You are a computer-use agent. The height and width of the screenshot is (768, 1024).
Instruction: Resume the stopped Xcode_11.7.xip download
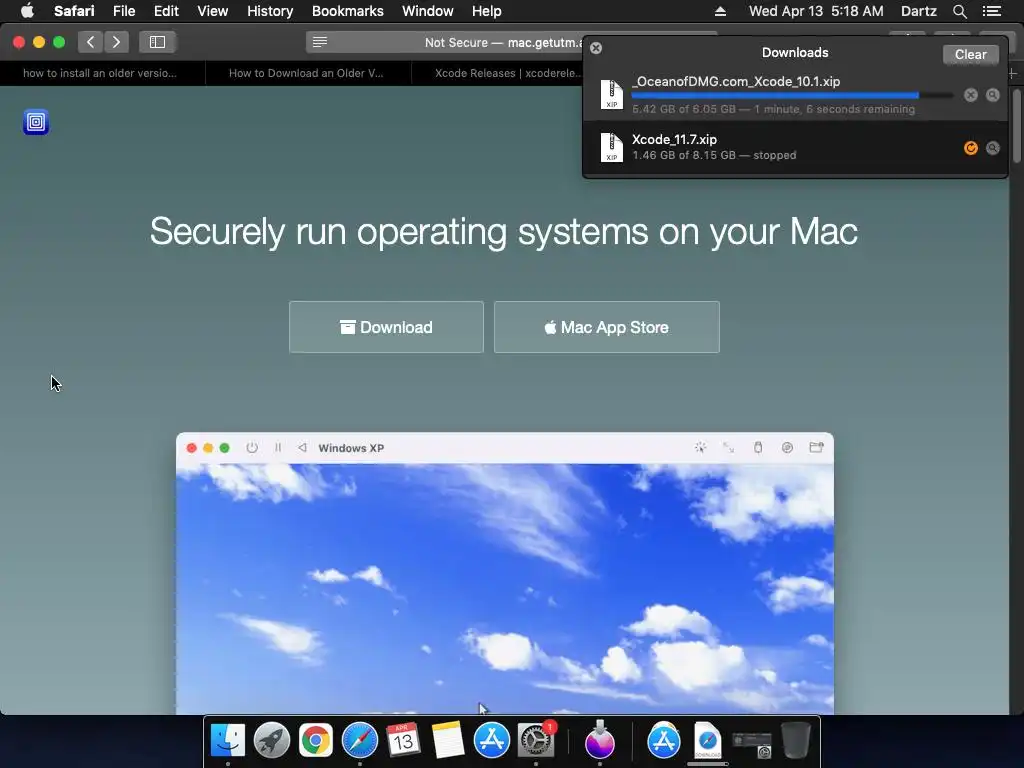point(970,148)
